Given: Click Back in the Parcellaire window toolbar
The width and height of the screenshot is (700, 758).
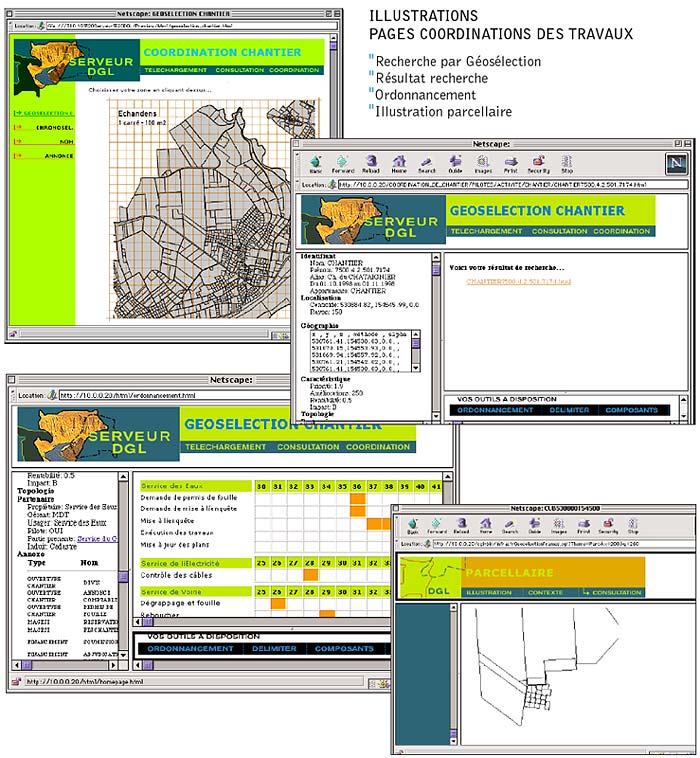Looking at the screenshot, I should (x=412, y=526).
